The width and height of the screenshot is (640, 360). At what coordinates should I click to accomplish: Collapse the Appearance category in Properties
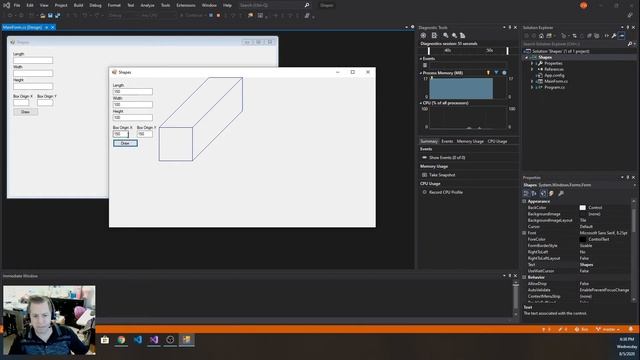coord(524,201)
